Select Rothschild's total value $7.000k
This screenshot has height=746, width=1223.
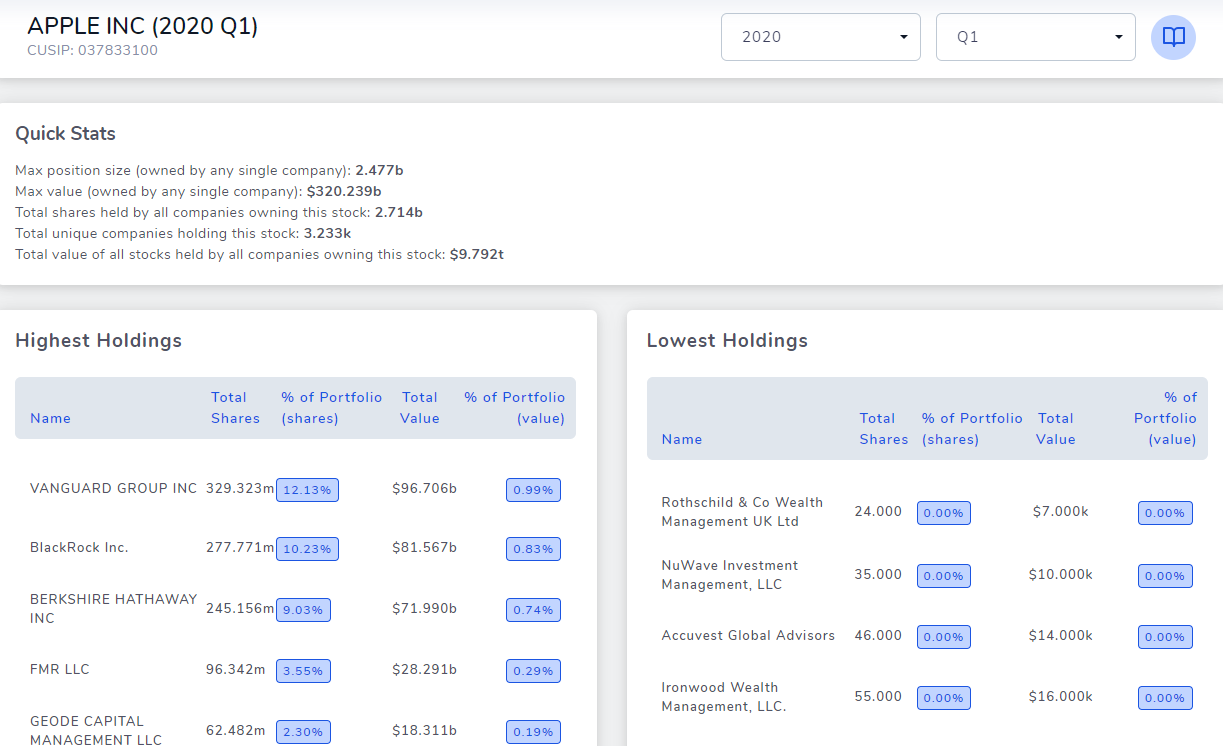point(1060,511)
